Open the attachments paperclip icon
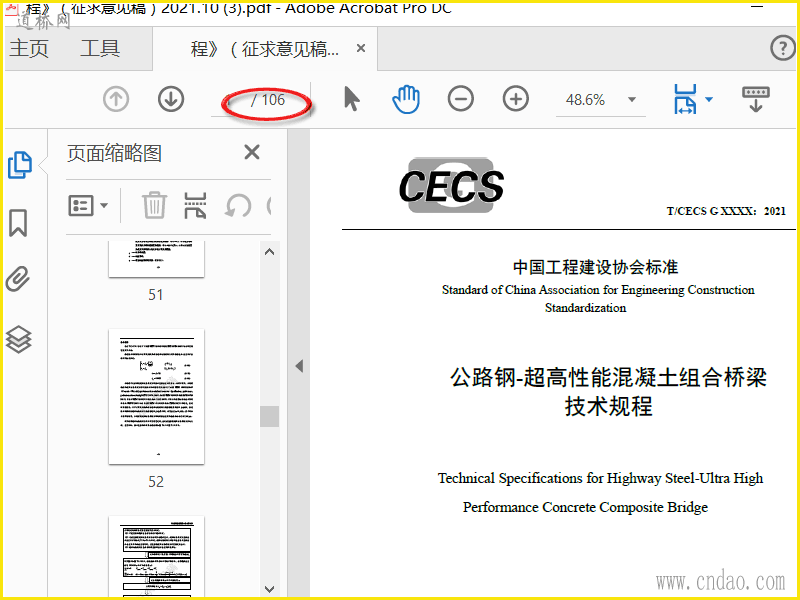This screenshot has height=600, width=800. tap(18, 279)
